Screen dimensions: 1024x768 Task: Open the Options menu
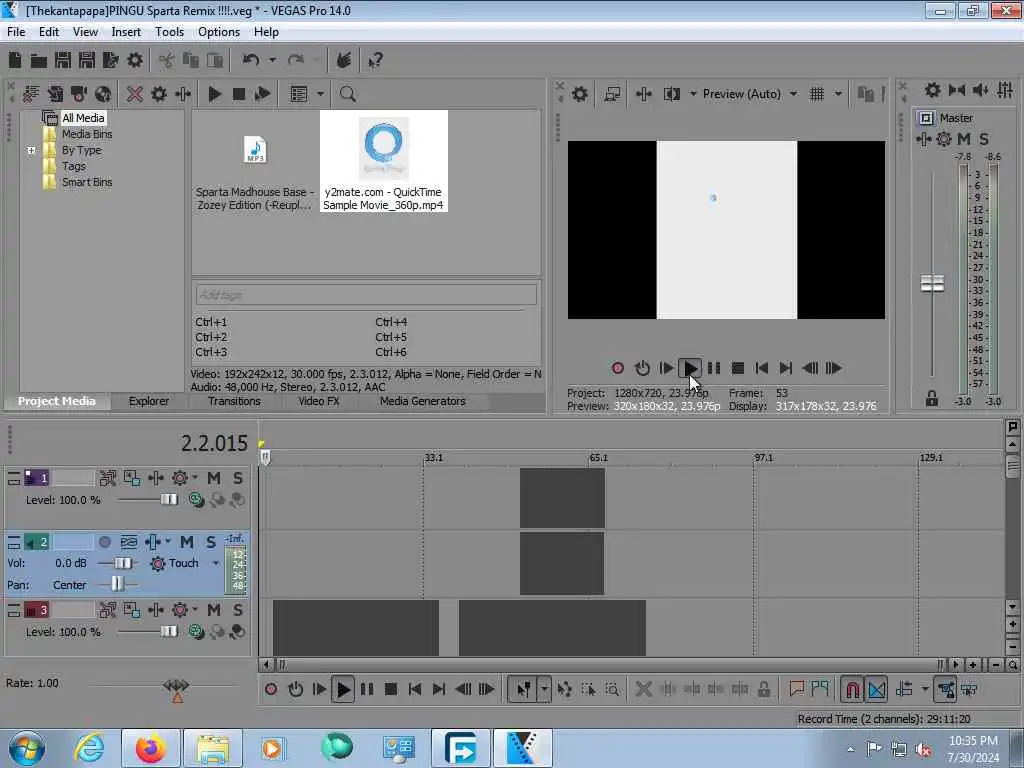(x=219, y=31)
